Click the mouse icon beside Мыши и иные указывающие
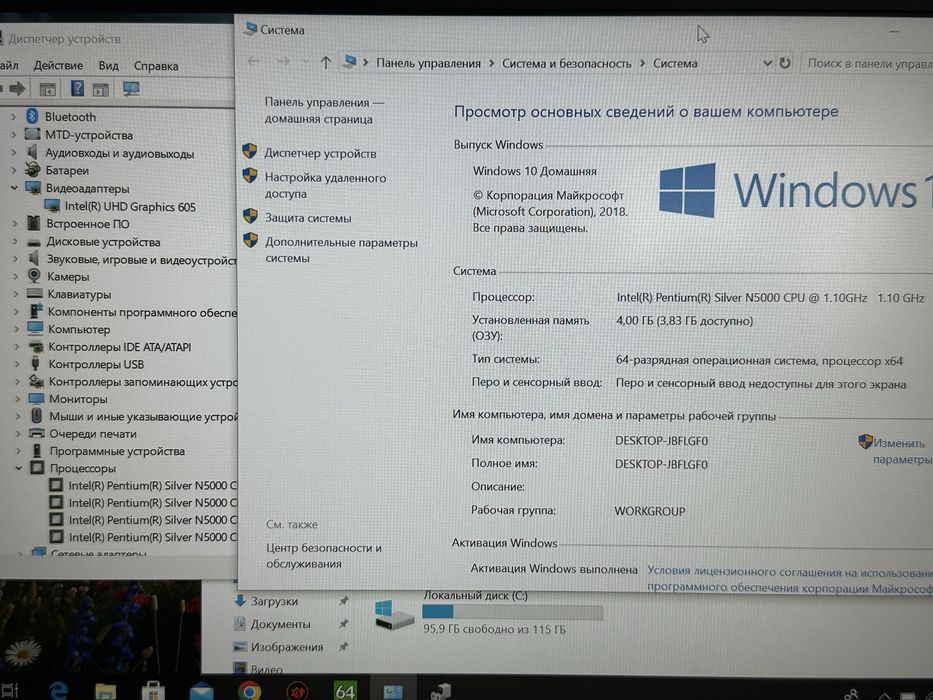The height and width of the screenshot is (700, 933). click(x=37, y=415)
